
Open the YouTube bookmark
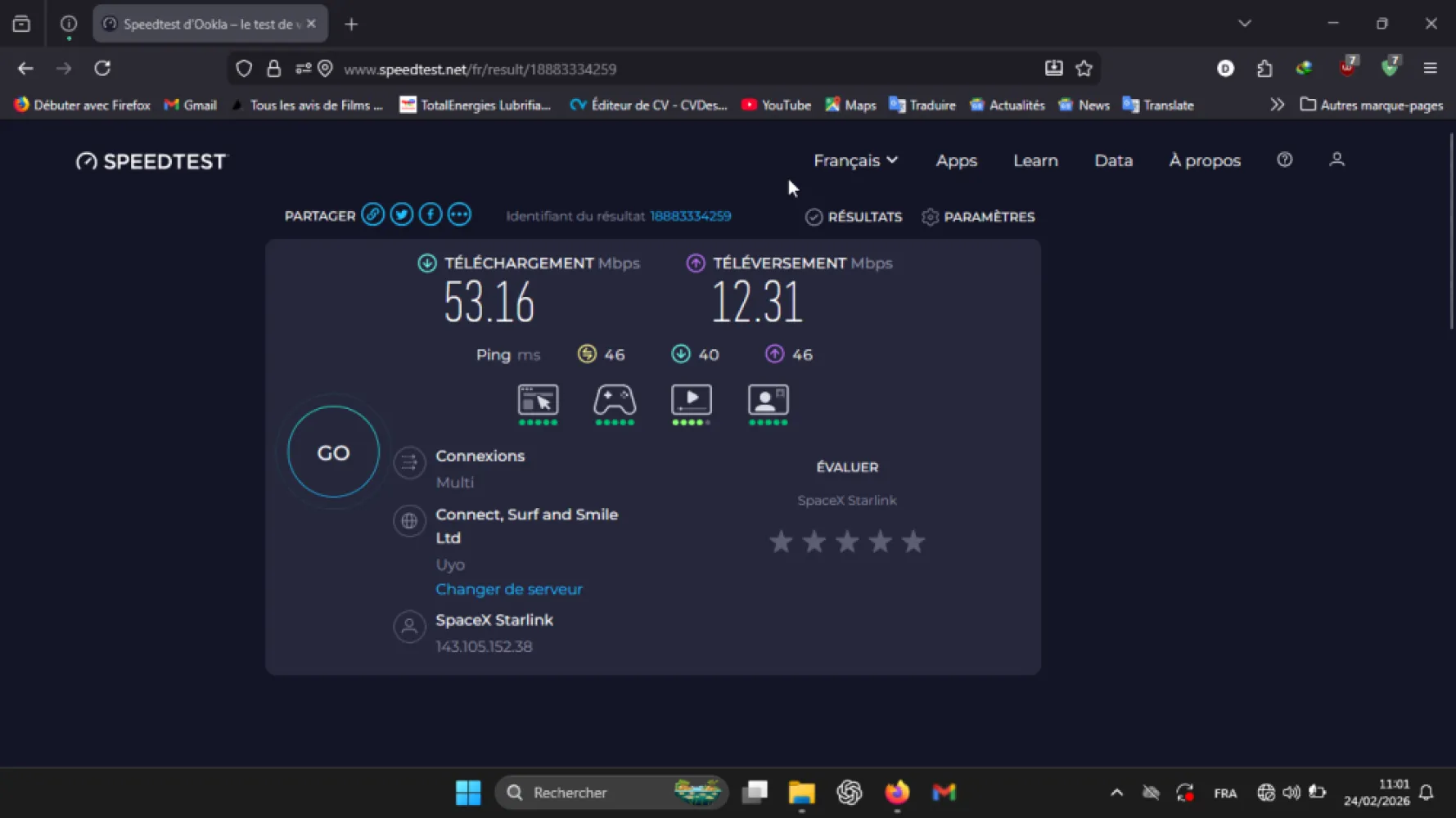click(776, 105)
